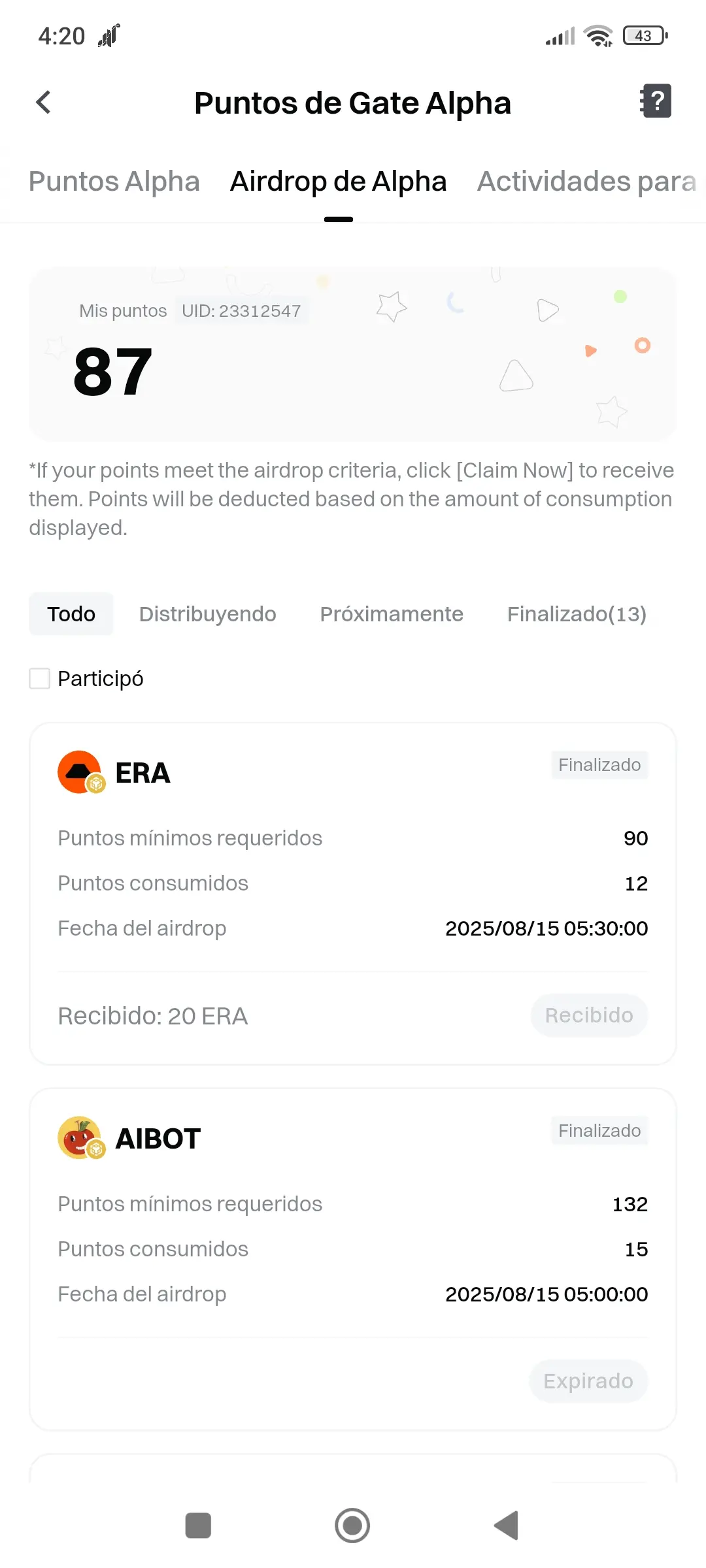Tap the Recibido button for ERA
The image size is (706, 1568).
[x=589, y=1015]
